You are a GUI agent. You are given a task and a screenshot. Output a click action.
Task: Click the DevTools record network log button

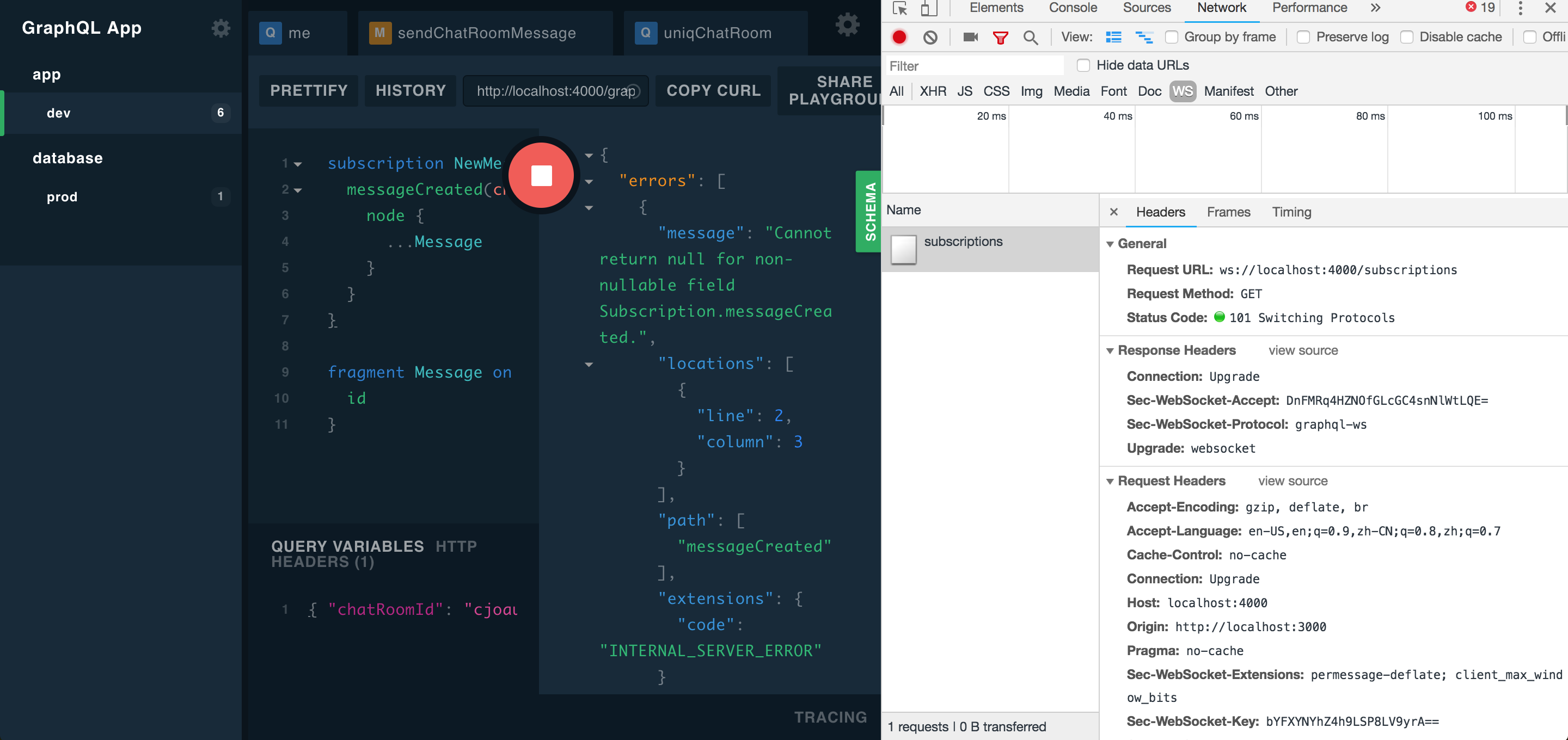(x=899, y=37)
